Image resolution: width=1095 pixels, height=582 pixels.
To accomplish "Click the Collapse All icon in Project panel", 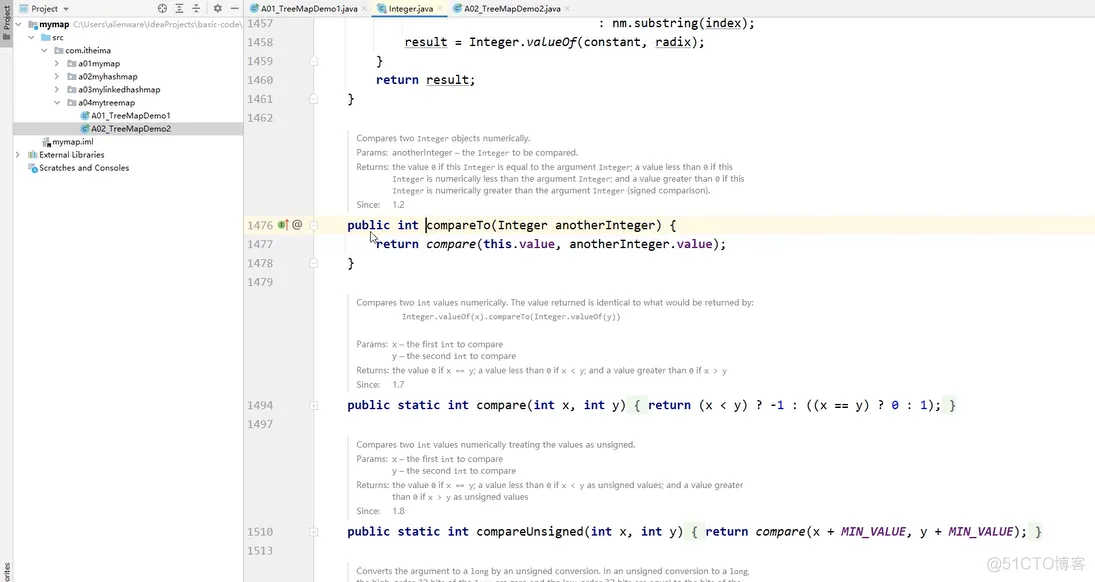I will pyautogui.click(x=196, y=8).
